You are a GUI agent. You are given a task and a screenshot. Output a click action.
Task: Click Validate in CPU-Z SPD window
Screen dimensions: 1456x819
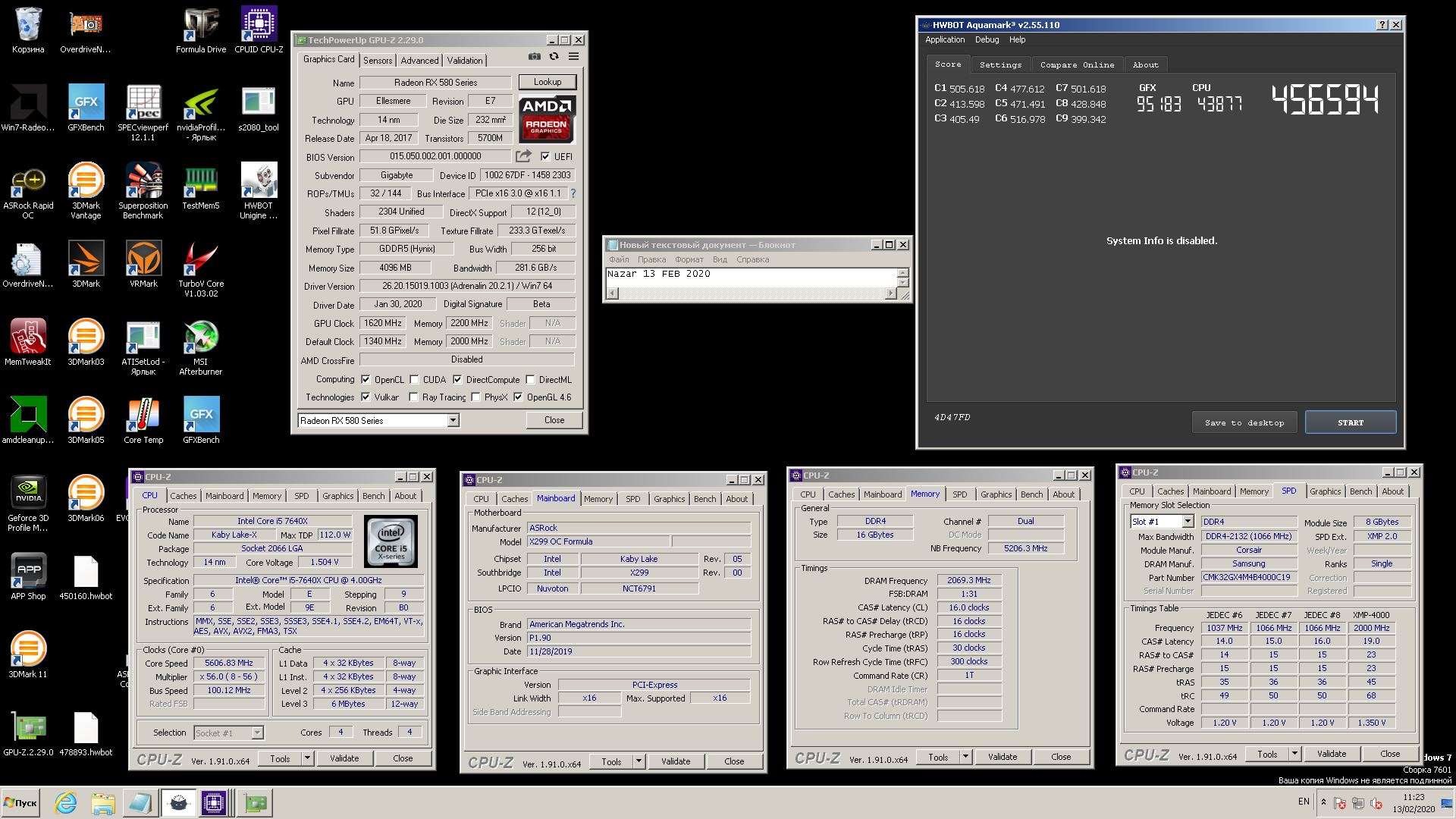tap(1332, 754)
